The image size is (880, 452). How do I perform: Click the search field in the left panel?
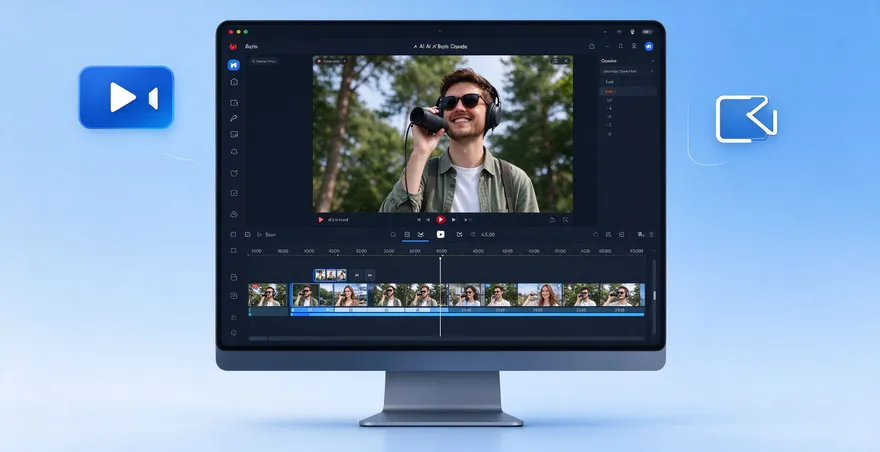point(264,61)
